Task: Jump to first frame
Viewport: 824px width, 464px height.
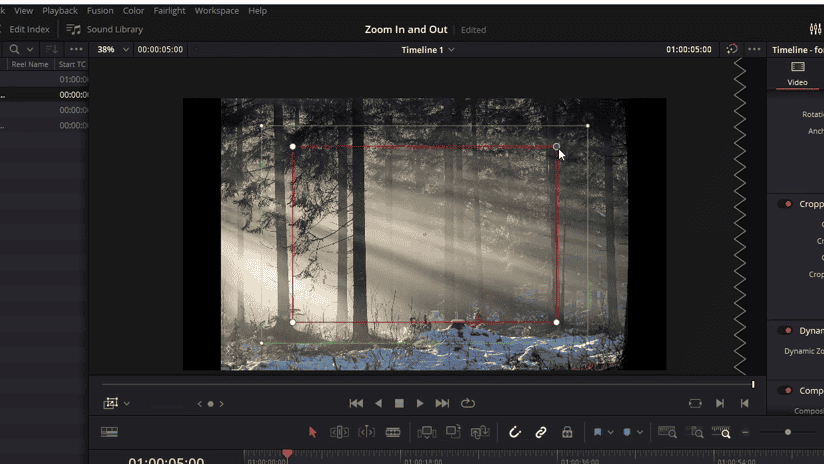Action: click(x=356, y=404)
